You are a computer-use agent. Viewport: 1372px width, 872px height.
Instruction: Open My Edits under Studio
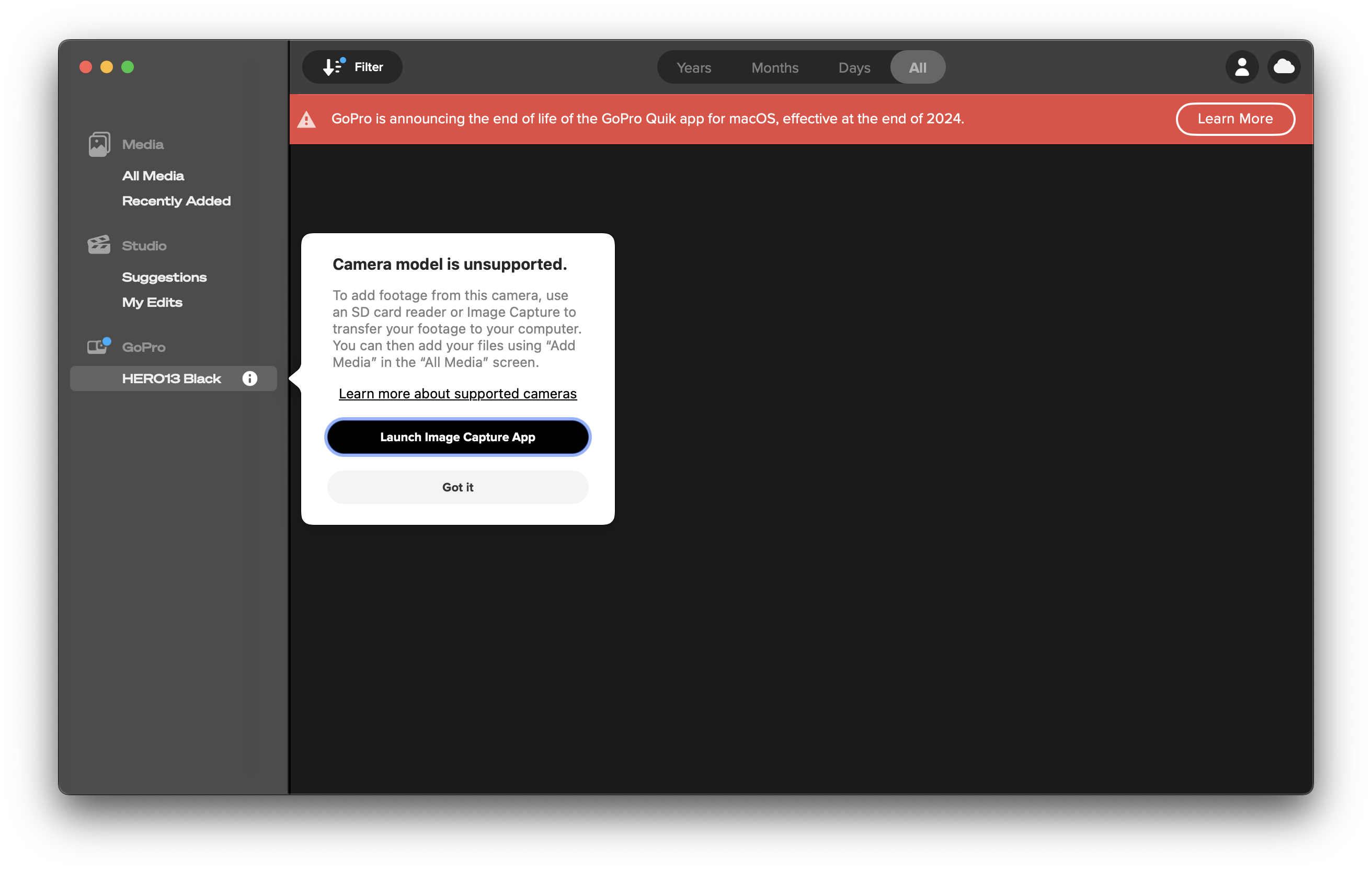click(x=152, y=303)
